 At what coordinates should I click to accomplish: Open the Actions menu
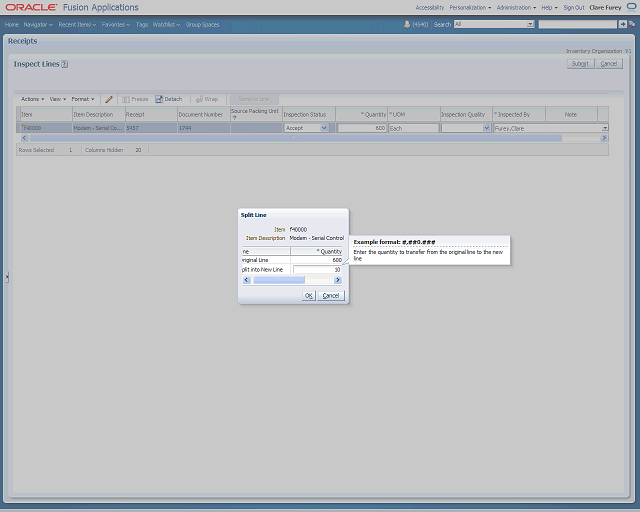[x=32, y=99]
